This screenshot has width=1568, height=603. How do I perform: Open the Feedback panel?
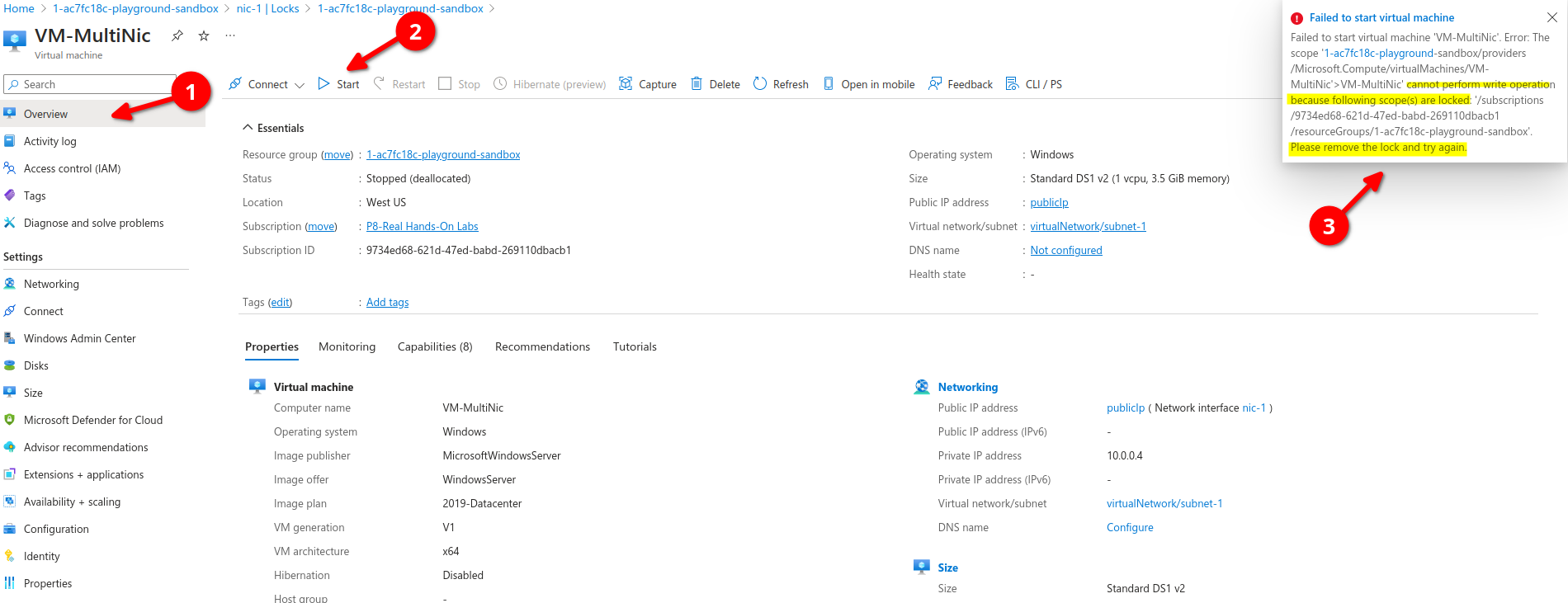(961, 84)
